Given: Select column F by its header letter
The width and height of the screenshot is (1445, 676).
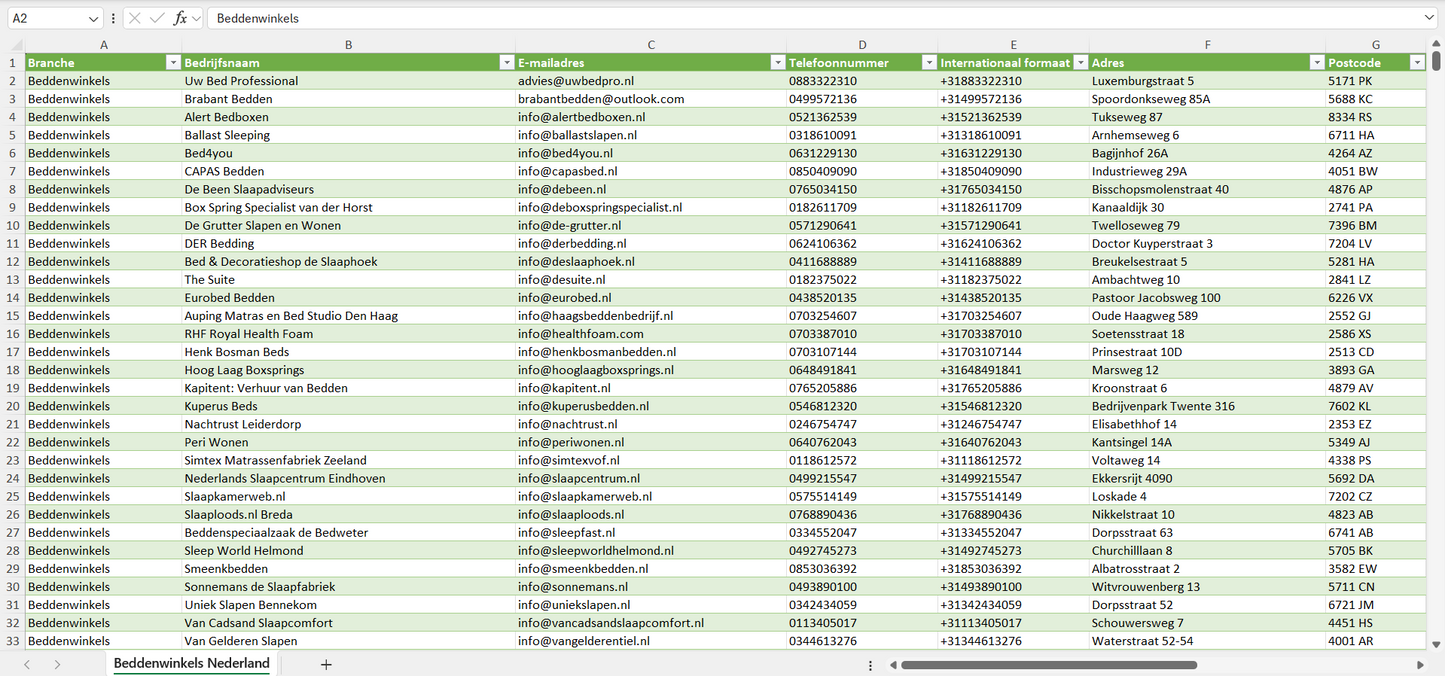Looking at the screenshot, I should pos(1207,45).
